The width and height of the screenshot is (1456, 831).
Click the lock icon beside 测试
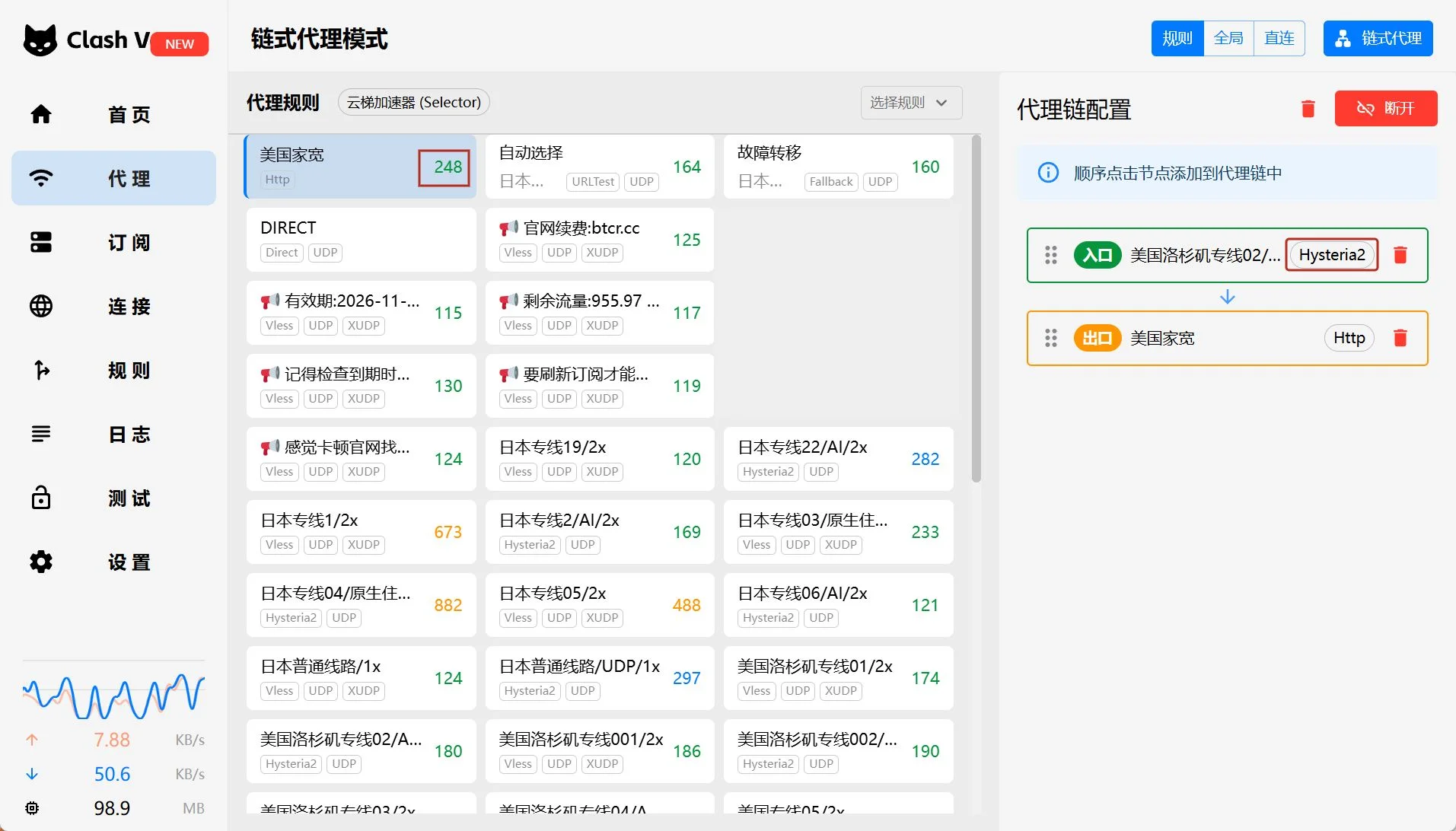click(41, 497)
